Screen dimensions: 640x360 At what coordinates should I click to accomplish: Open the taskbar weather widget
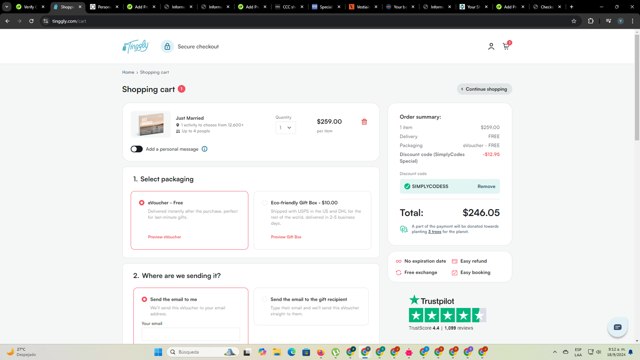(21, 352)
